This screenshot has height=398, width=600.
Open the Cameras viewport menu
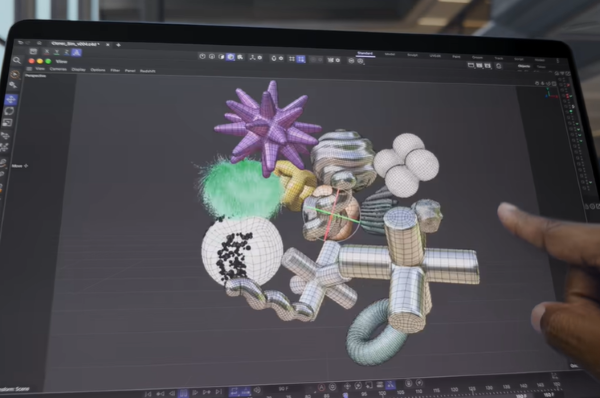tap(58, 69)
